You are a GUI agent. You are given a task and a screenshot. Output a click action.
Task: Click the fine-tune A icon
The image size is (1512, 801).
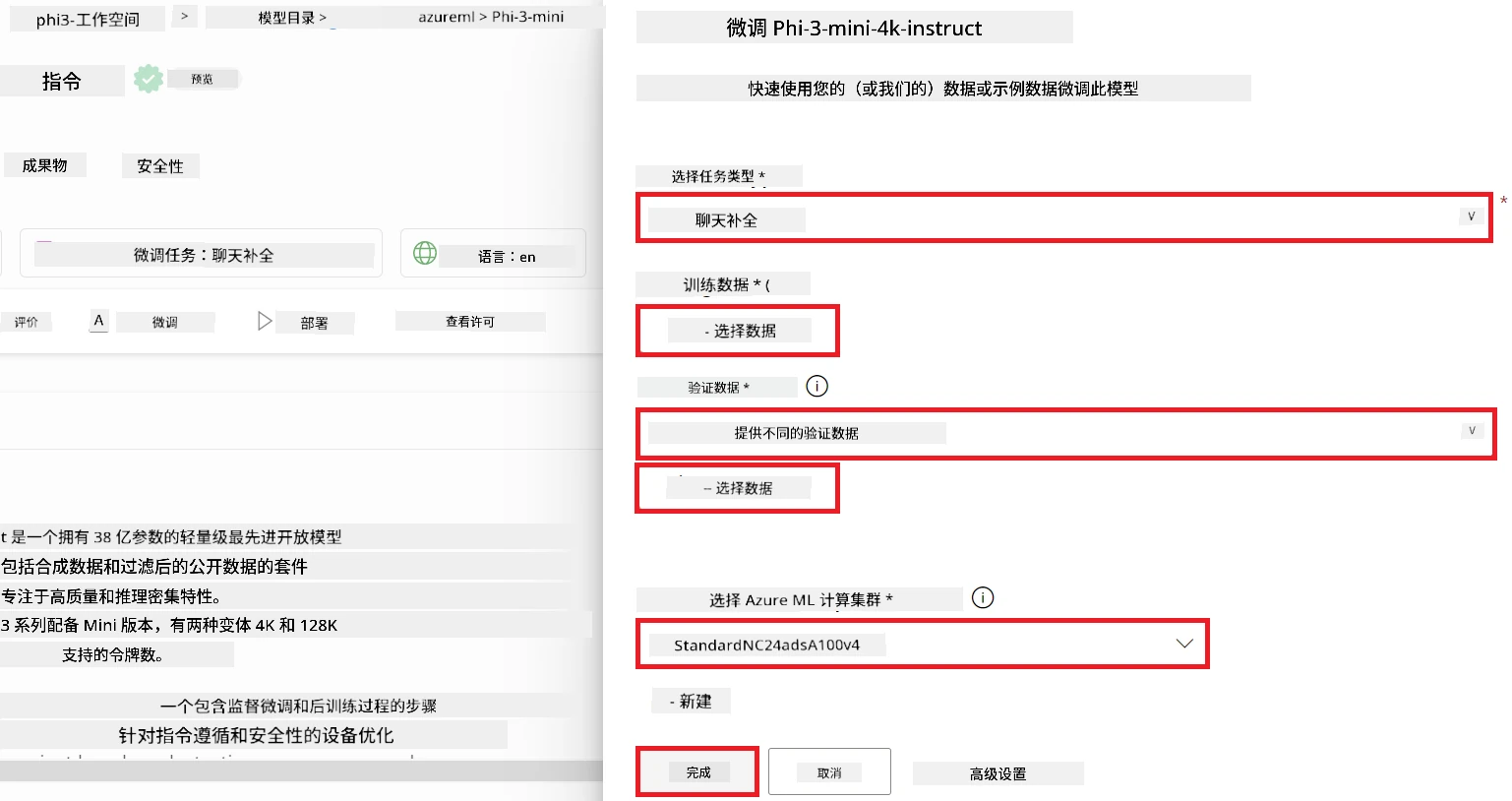tap(98, 321)
